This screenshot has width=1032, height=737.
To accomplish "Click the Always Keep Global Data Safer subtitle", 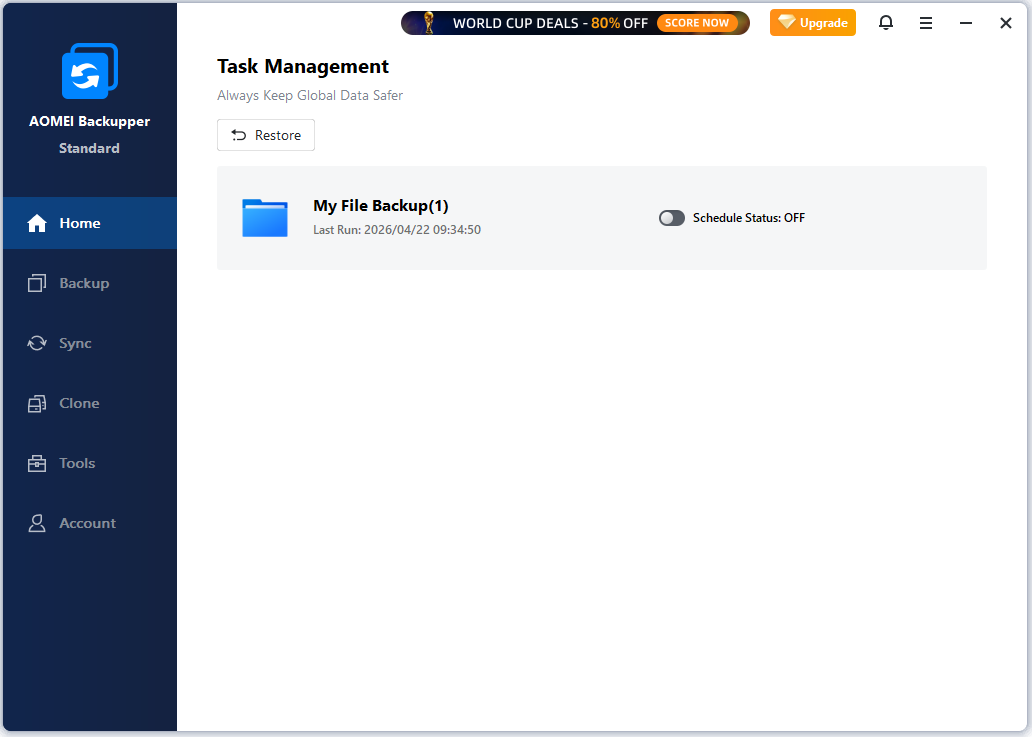I will pyautogui.click(x=310, y=95).
